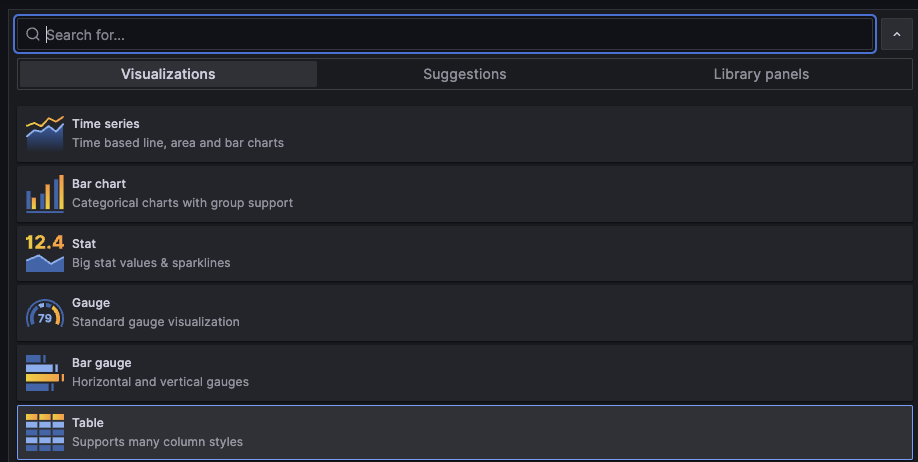Select the Table title label
The width and height of the screenshot is (918, 462).
(88, 423)
